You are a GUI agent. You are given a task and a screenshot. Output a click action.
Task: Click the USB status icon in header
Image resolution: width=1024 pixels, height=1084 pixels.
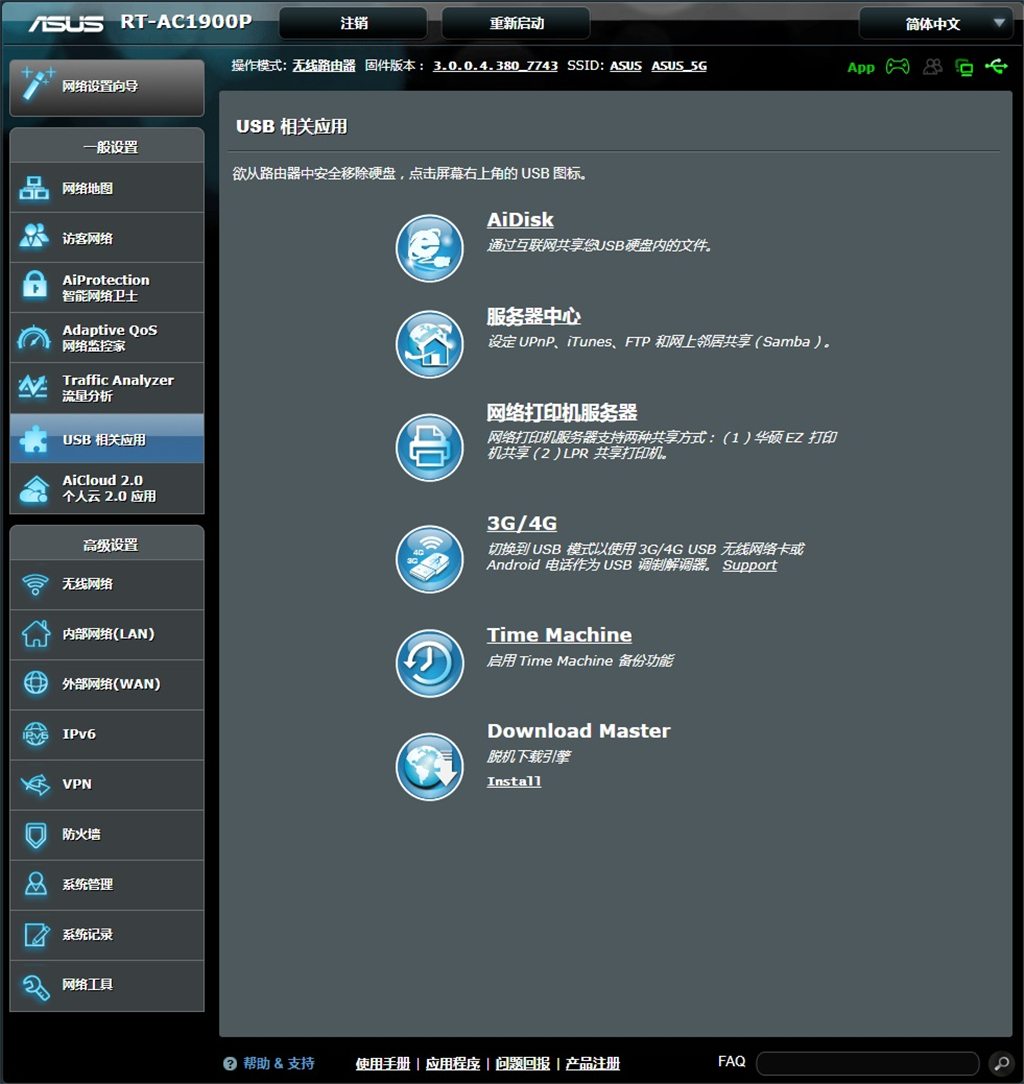click(x=996, y=67)
